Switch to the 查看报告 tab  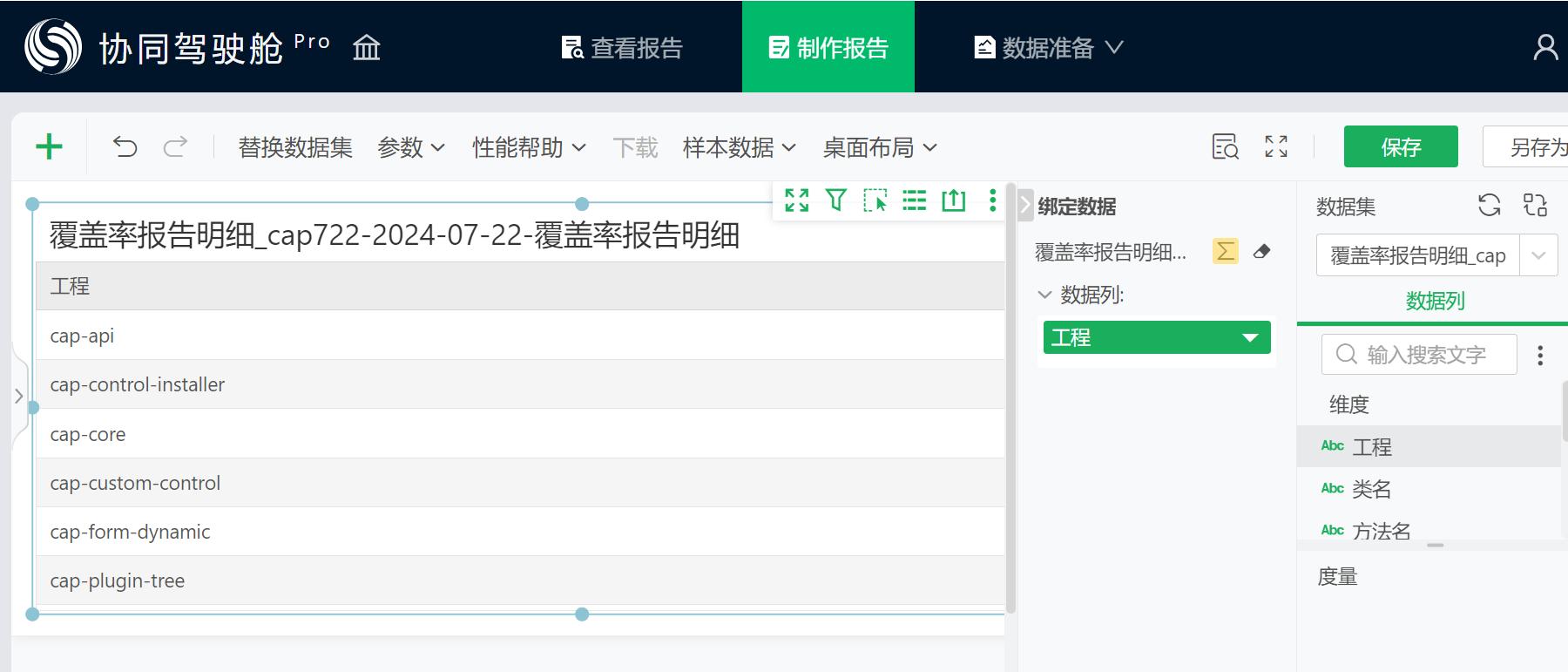pos(623,47)
